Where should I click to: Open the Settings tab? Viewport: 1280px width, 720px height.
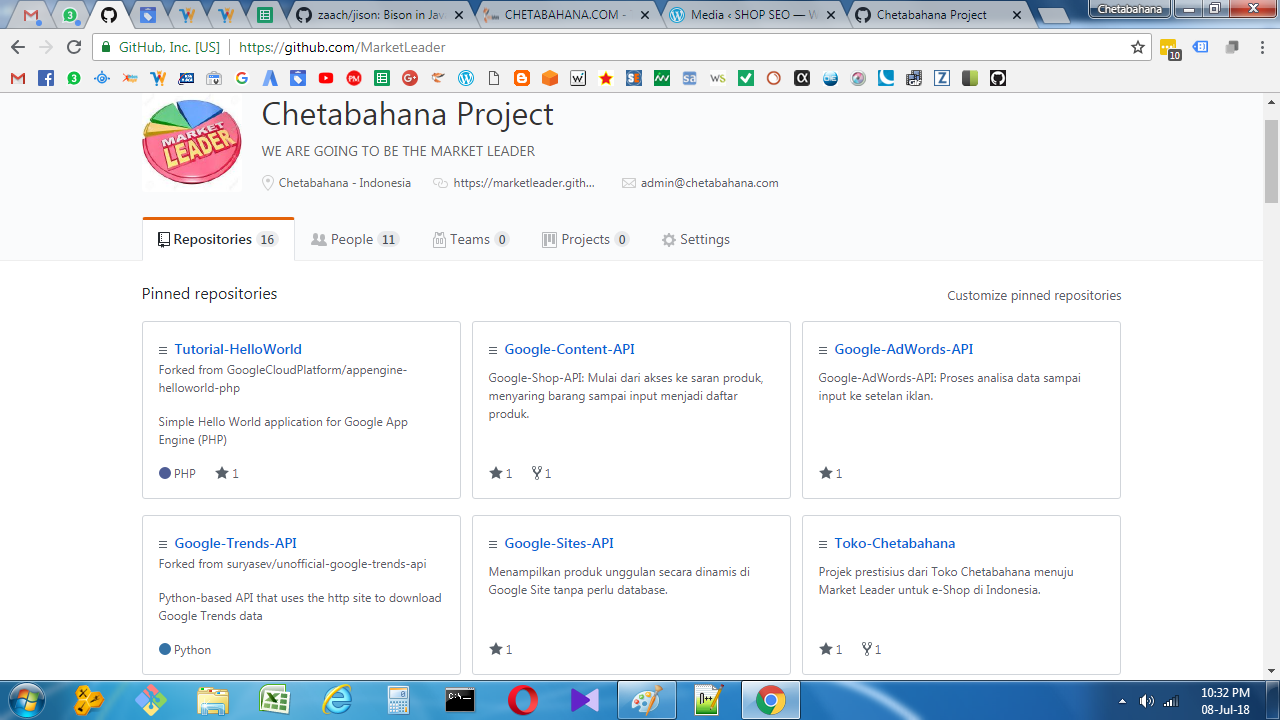[696, 239]
